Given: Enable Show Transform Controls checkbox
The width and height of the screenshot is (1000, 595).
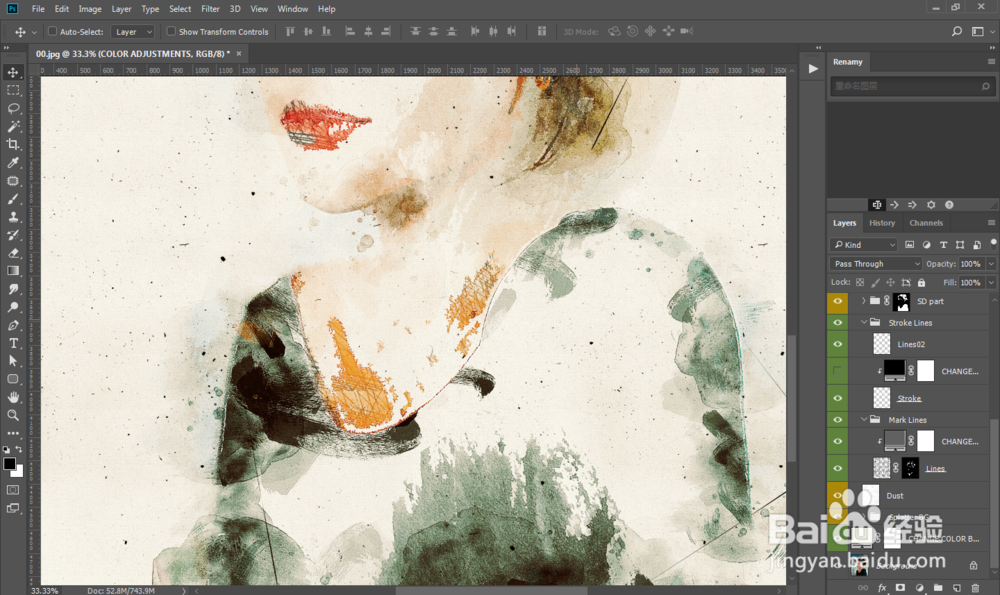Looking at the screenshot, I should (x=171, y=31).
